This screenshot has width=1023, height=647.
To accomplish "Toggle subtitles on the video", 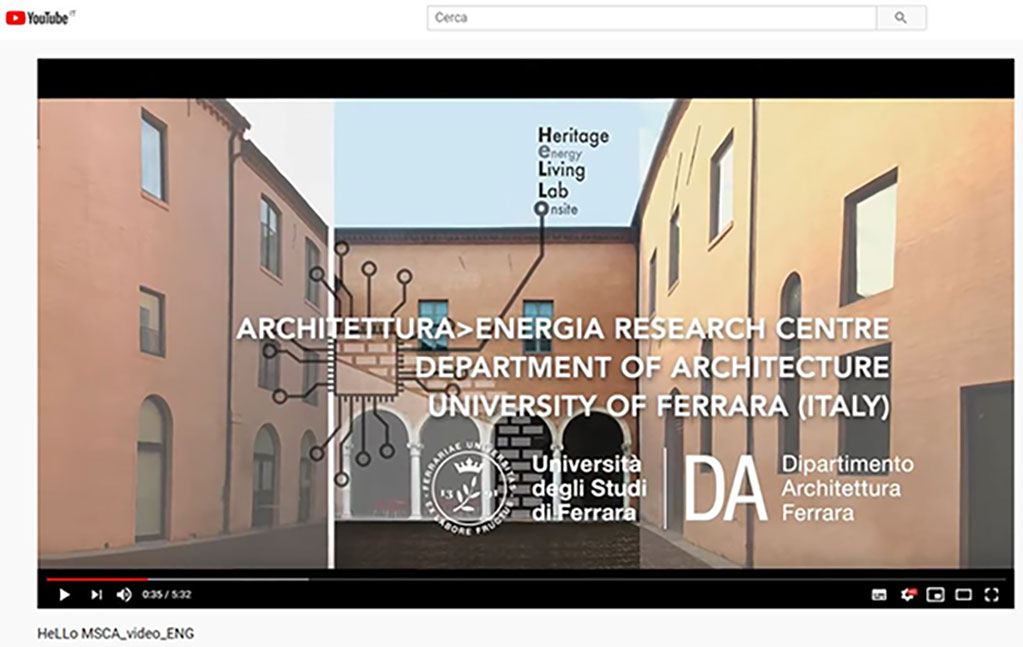I will tap(879, 595).
